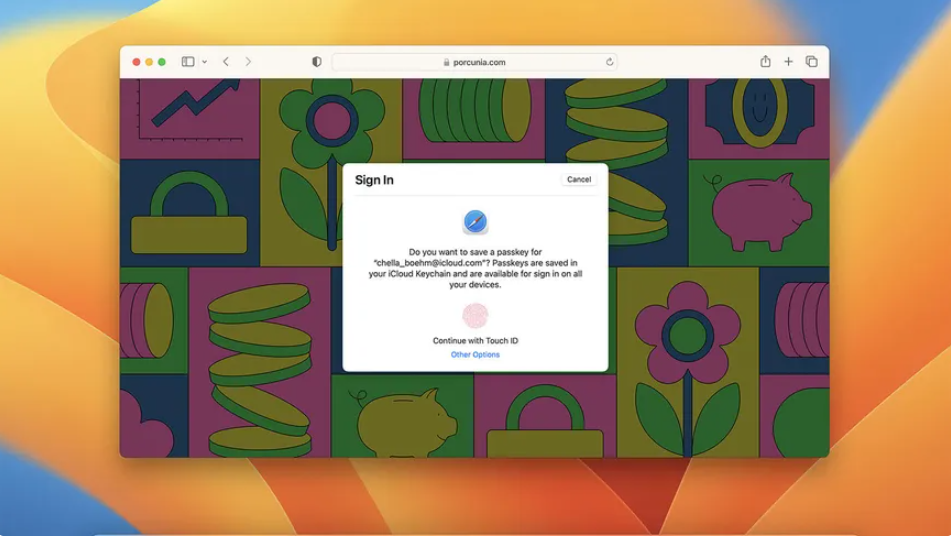951x538 pixels.
Task: Reload the page with refresh icon
Action: (x=610, y=62)
